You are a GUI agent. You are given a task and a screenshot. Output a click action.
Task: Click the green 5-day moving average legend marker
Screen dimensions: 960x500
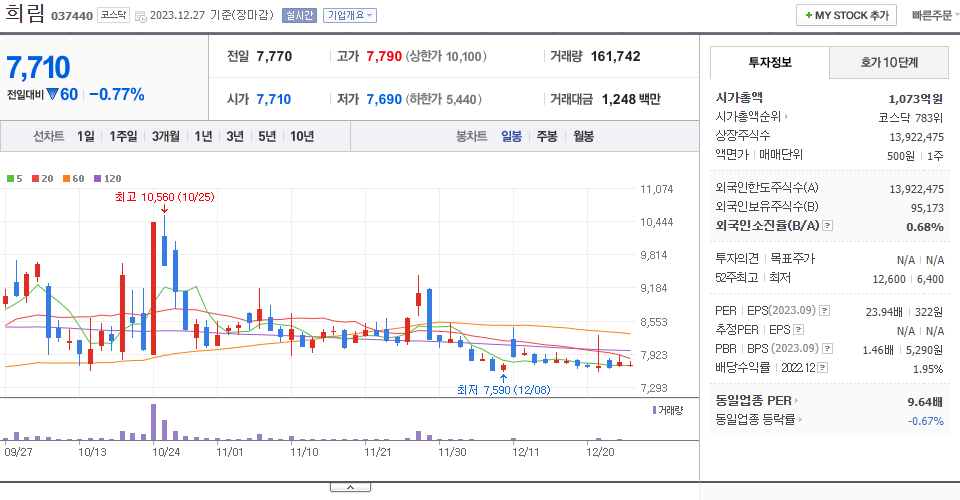[x=10, y=179]
